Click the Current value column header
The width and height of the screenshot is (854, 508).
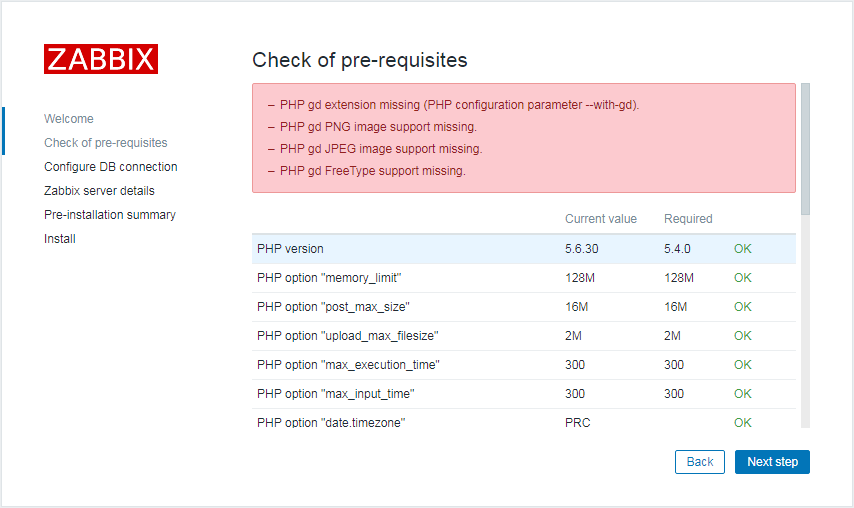pyautogui.click(x=601, y=219)
